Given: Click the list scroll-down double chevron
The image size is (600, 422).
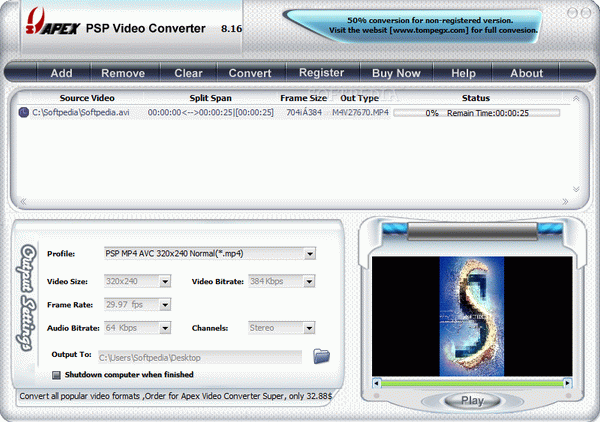Looking at the screenshot, I should coord(576,189).
